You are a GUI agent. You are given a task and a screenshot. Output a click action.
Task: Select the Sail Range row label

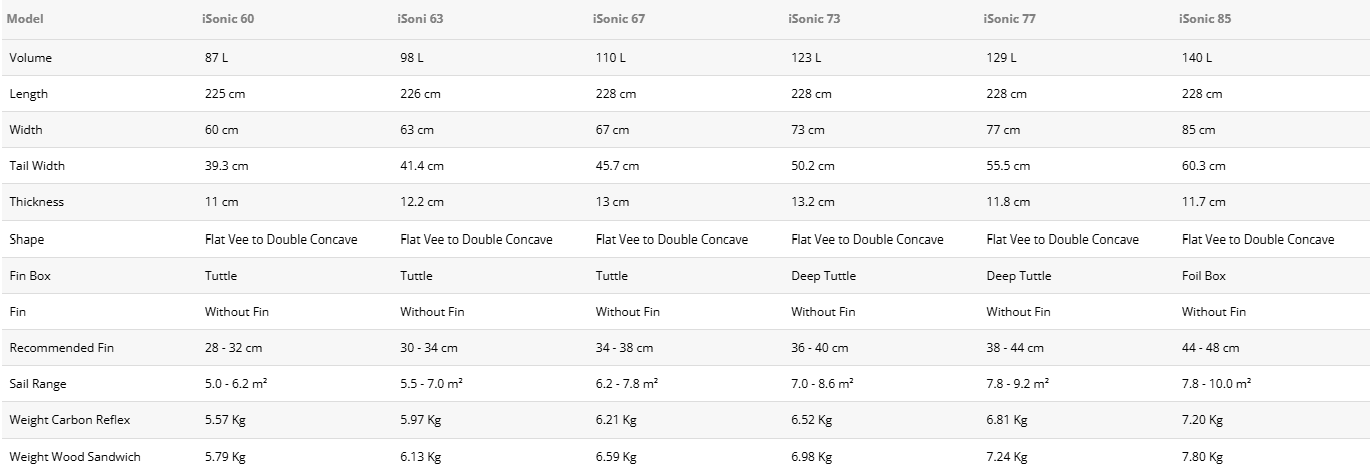click(x=38, y=384)
